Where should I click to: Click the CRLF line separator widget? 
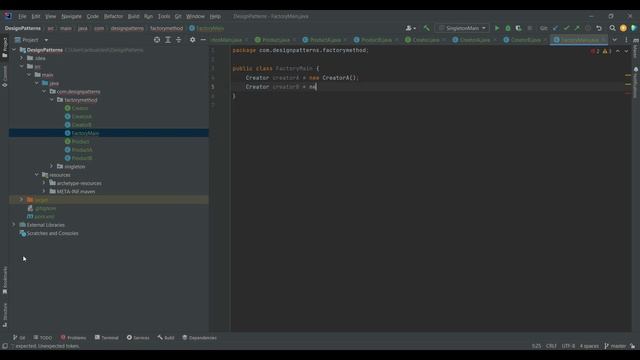(551, 346)
